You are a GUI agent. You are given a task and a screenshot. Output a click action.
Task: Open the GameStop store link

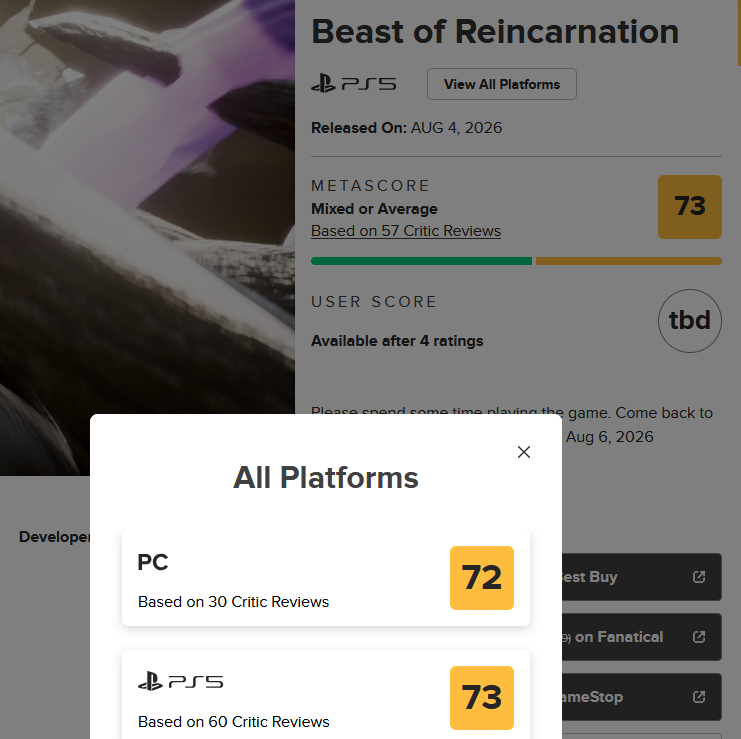point(641,697)
